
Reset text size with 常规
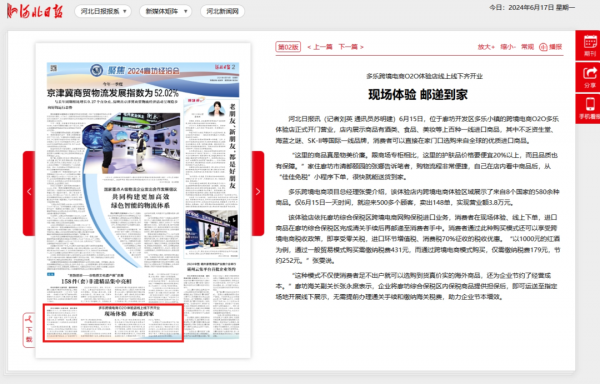(x=527, y=47)
